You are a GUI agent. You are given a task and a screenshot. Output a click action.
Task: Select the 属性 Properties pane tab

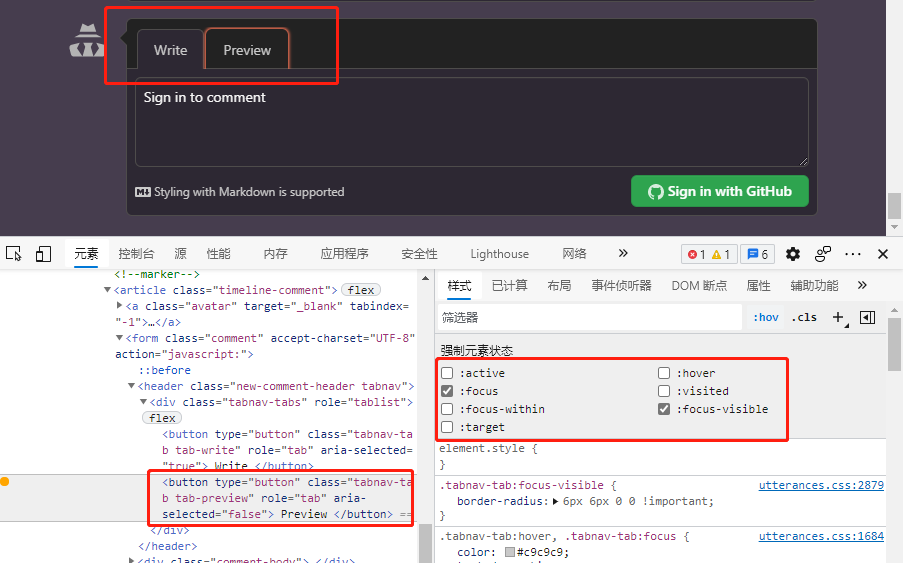click(x=758, y=286)
